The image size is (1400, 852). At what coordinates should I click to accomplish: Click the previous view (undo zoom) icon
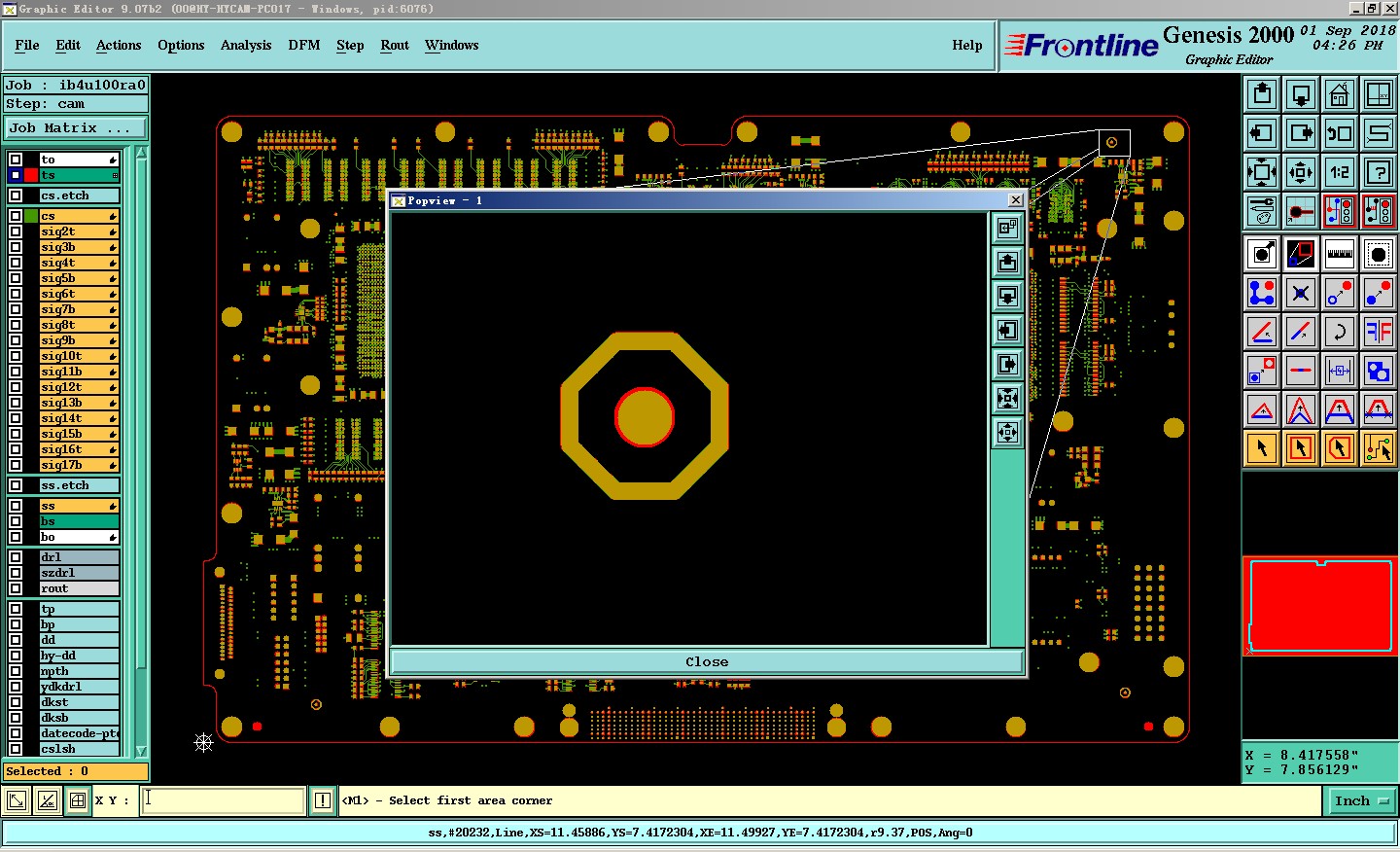tap(1340, 133)
